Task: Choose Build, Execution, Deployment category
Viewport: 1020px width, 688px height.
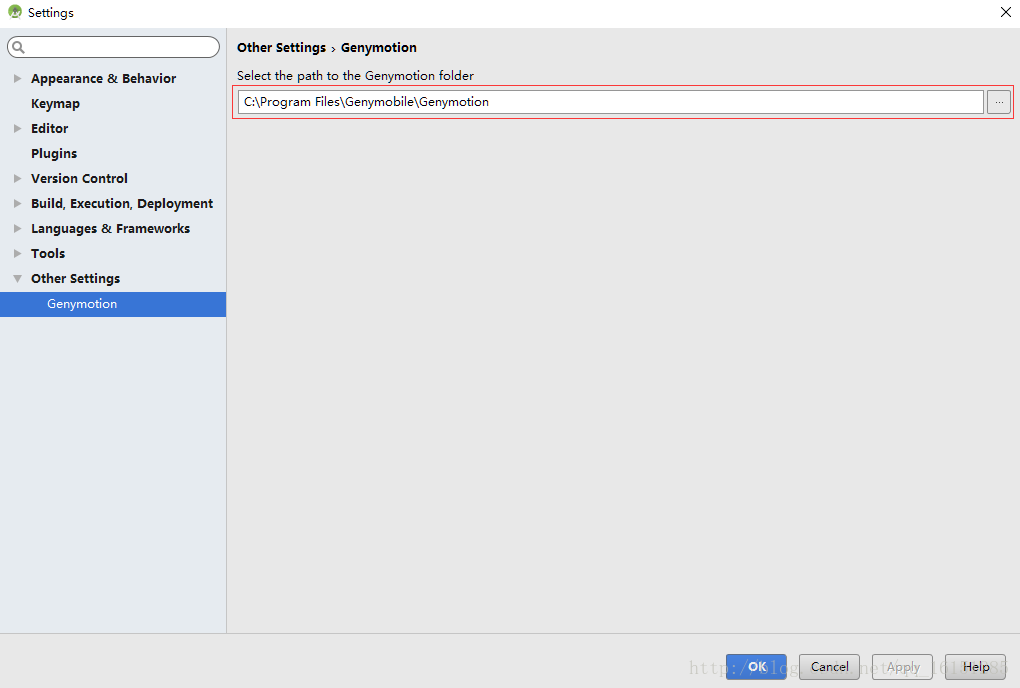Action: 122,203
